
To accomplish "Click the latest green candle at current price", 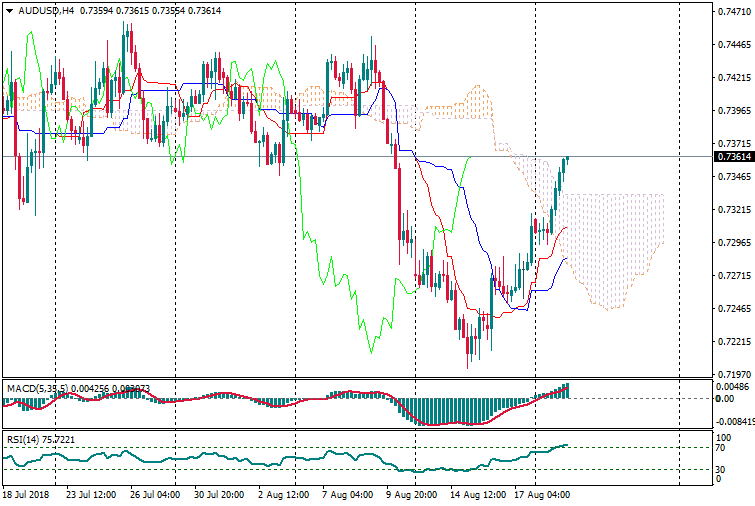I will (x=566, y=160).
